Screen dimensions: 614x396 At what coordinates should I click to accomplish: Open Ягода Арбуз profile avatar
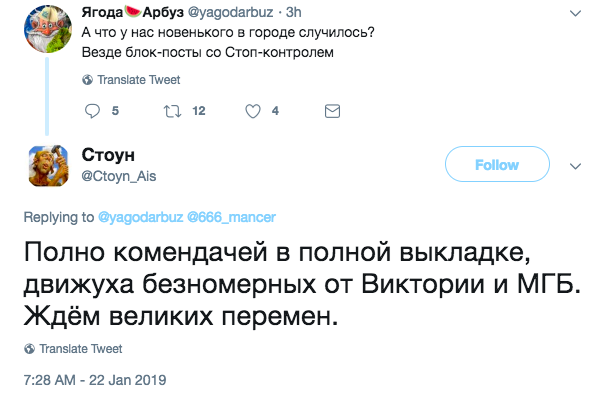click(x=48, y=29)
